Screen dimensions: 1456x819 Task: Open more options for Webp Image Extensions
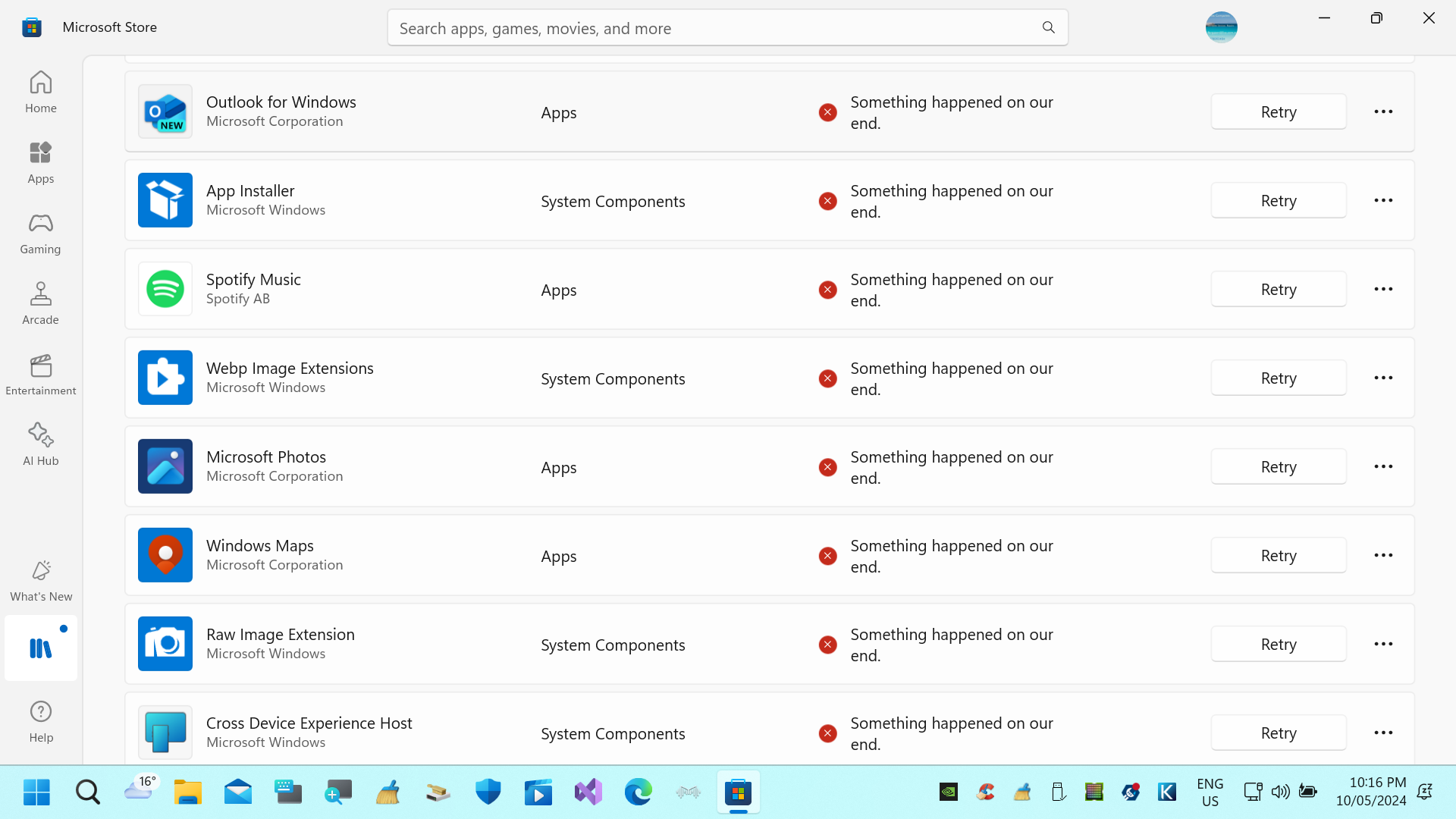tap(1383, 378)
